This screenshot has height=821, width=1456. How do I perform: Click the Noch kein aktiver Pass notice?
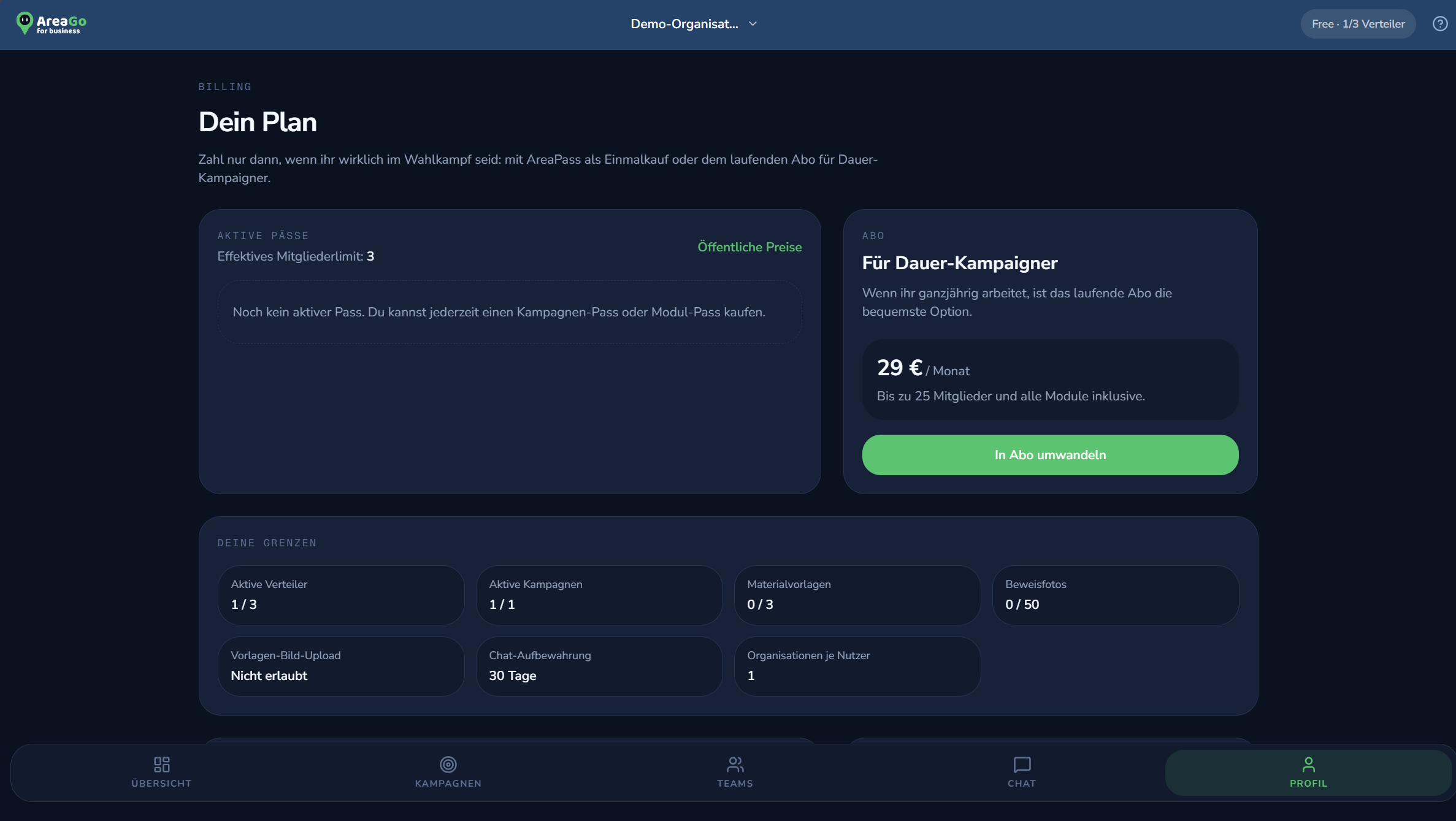click(x=510, y=312)
